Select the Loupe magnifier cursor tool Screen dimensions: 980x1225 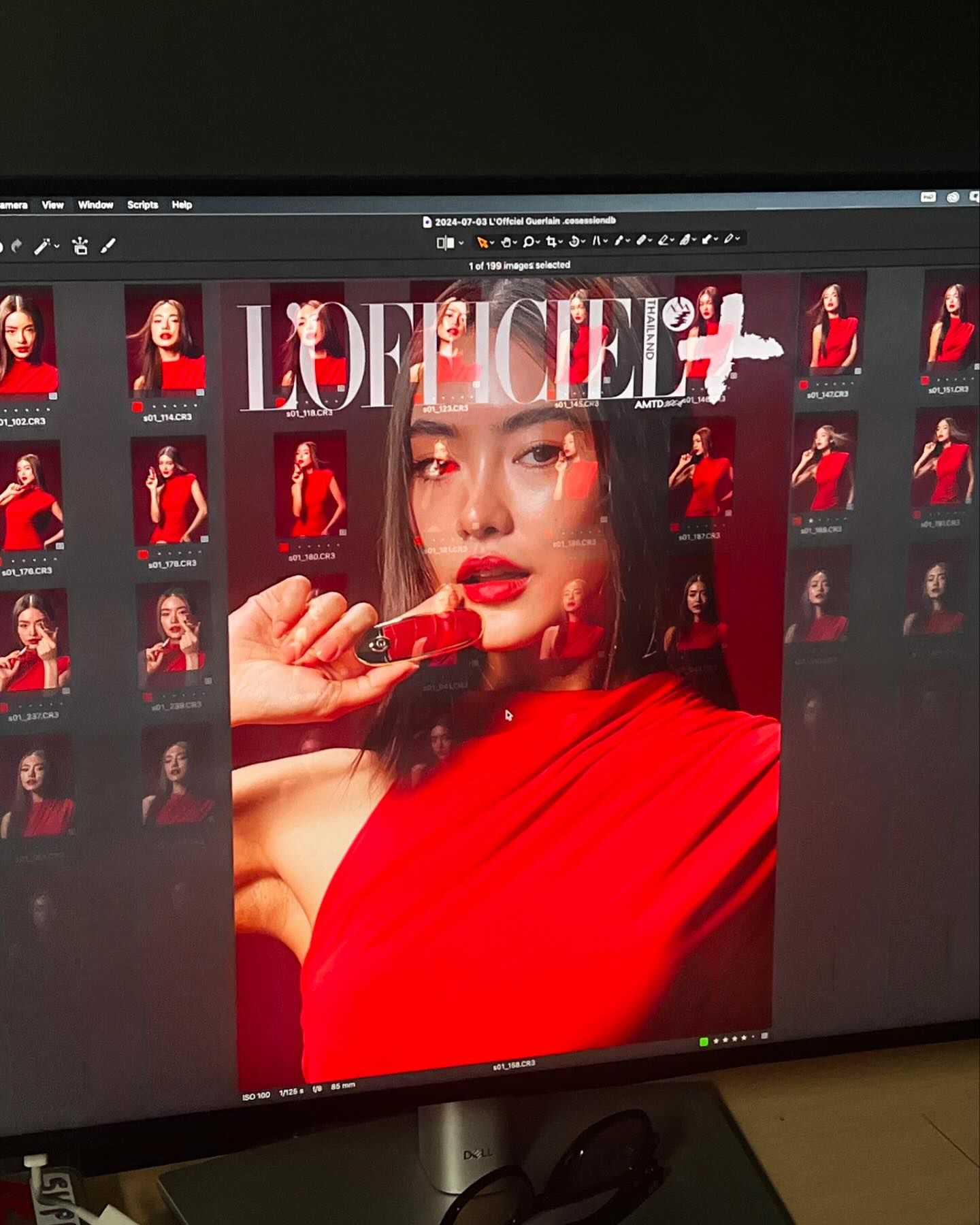point(528,242)
